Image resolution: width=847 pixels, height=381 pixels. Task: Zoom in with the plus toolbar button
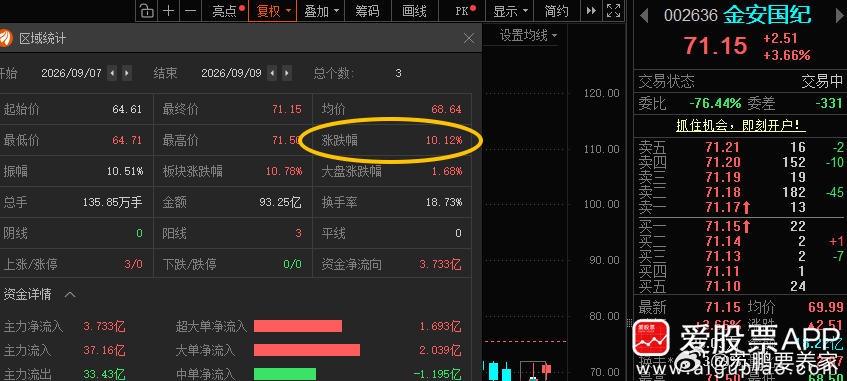point(169,11)
